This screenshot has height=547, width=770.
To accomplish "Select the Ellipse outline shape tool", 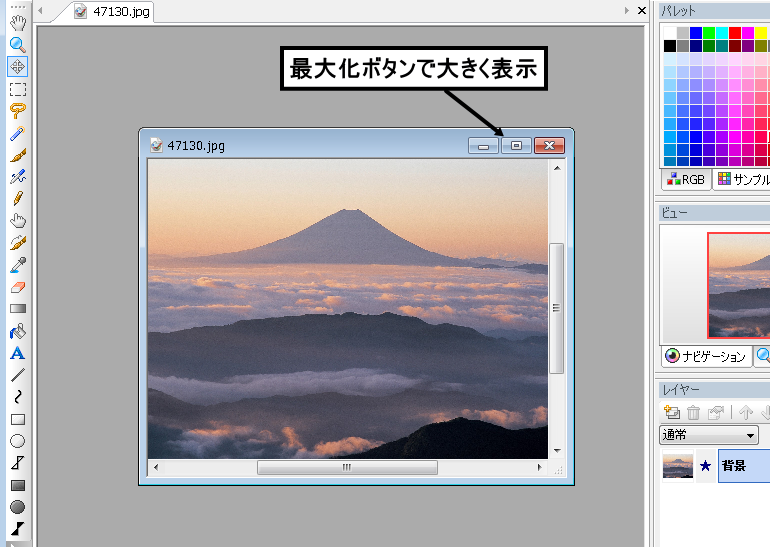I will click(x=17, y=441).
